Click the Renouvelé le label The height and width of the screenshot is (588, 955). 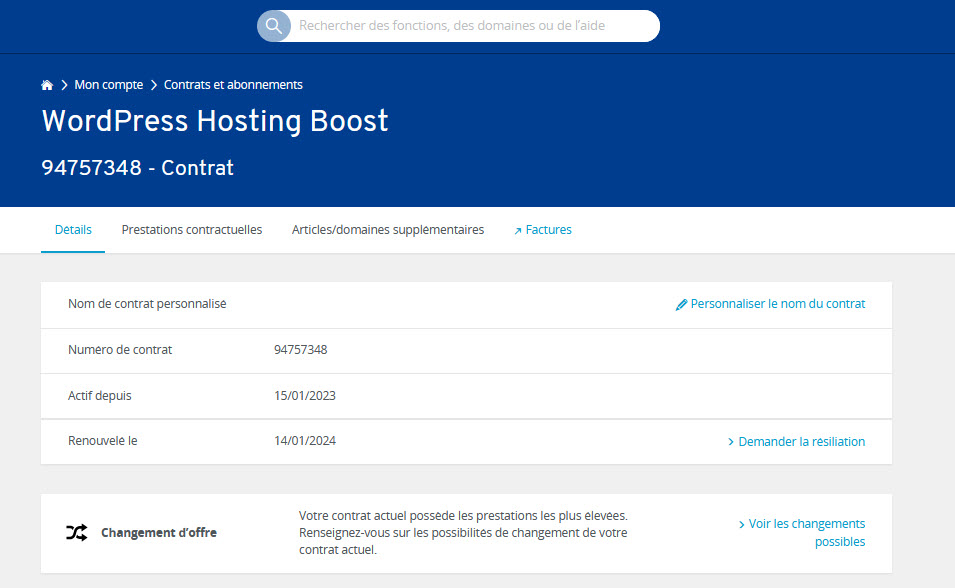[x=103, y=441]
